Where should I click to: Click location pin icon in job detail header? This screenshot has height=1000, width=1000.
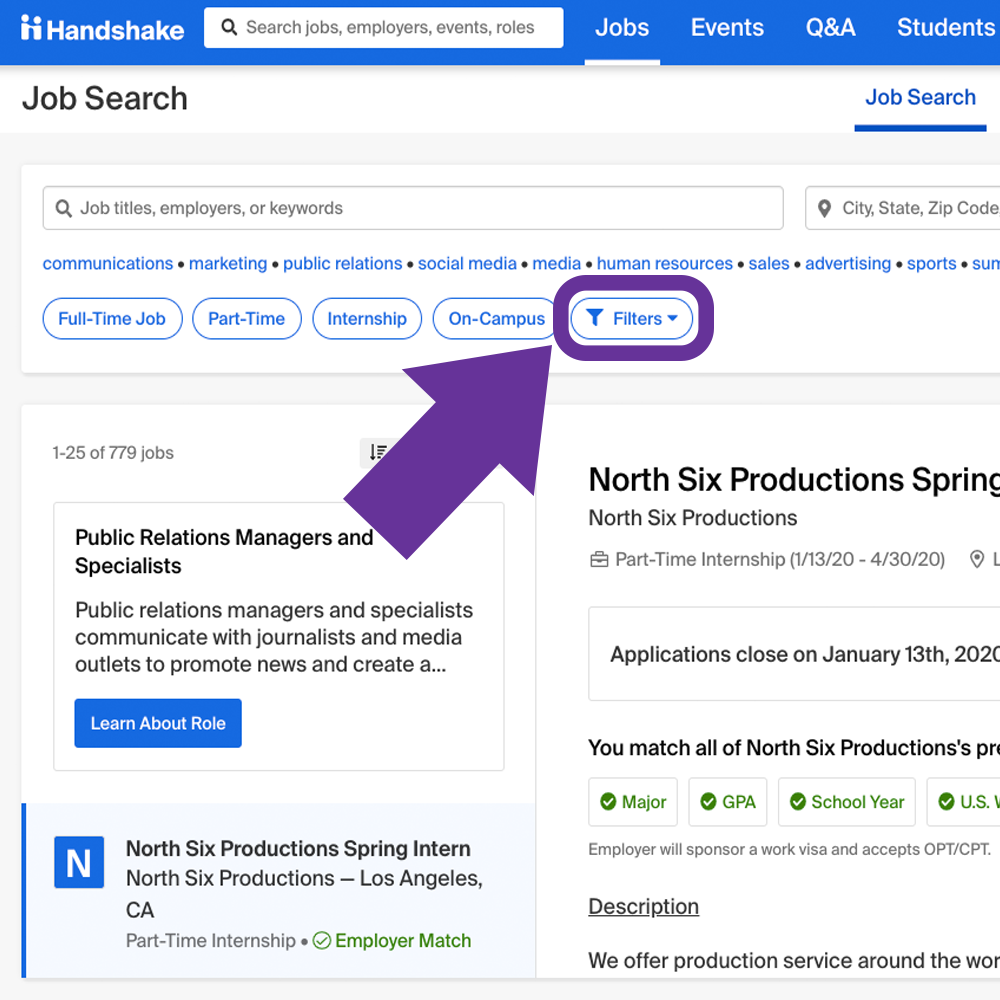coord(976,559)
